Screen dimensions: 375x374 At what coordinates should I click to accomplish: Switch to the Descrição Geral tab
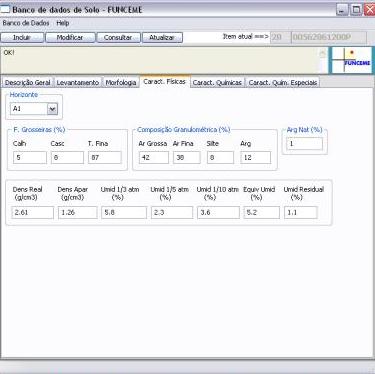[x=27, y=82]
